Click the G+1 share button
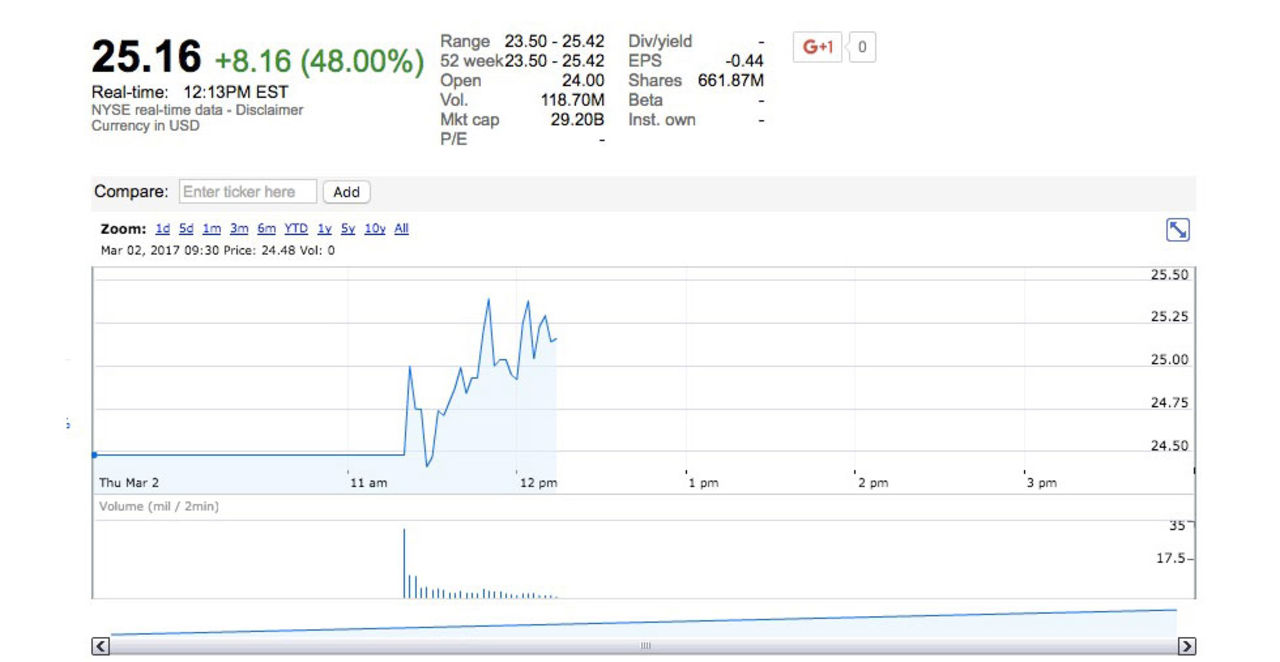1280x662 pixels. coord(818,47)
